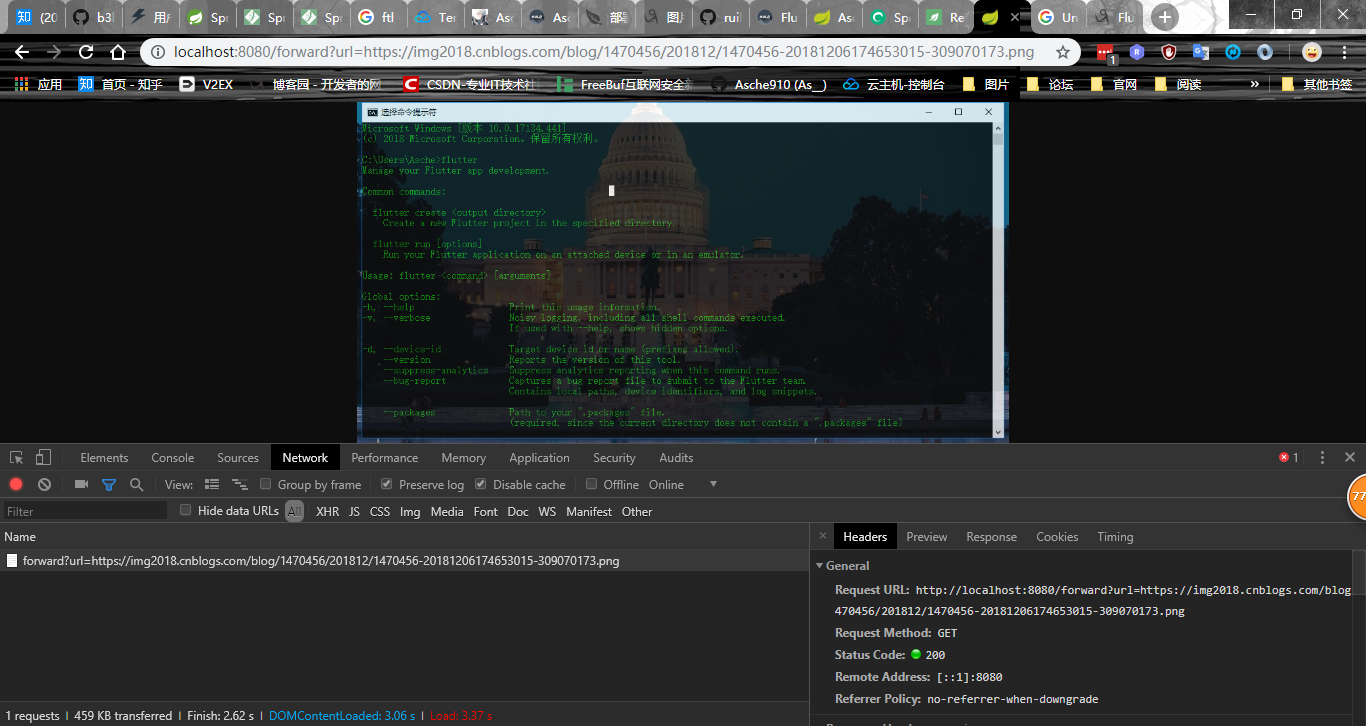1366x726 pixels.
Task: Select the inspect element picker icon
Action: (17, 457)
